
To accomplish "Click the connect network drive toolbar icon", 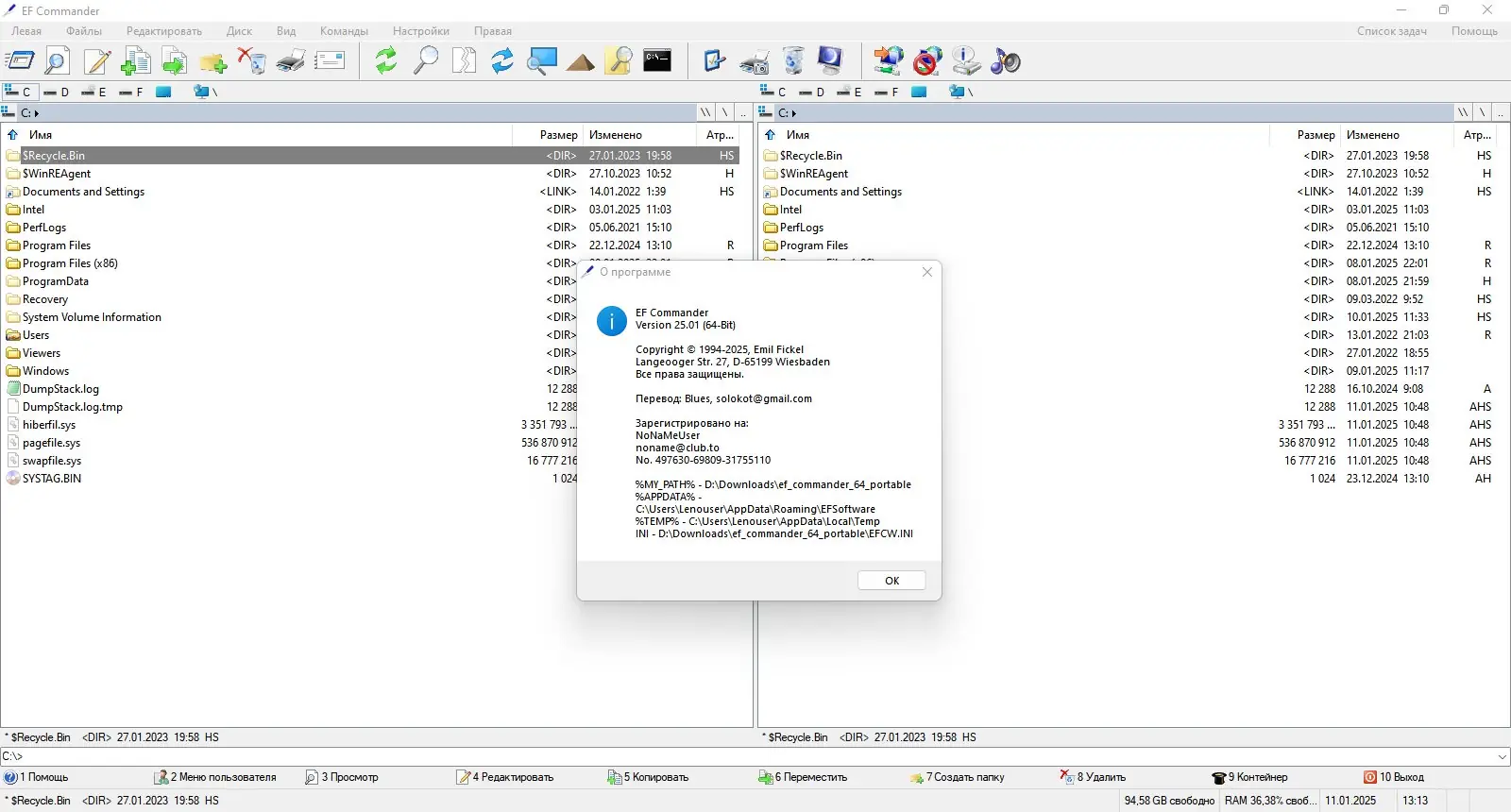I will click(x=888, y=61).
